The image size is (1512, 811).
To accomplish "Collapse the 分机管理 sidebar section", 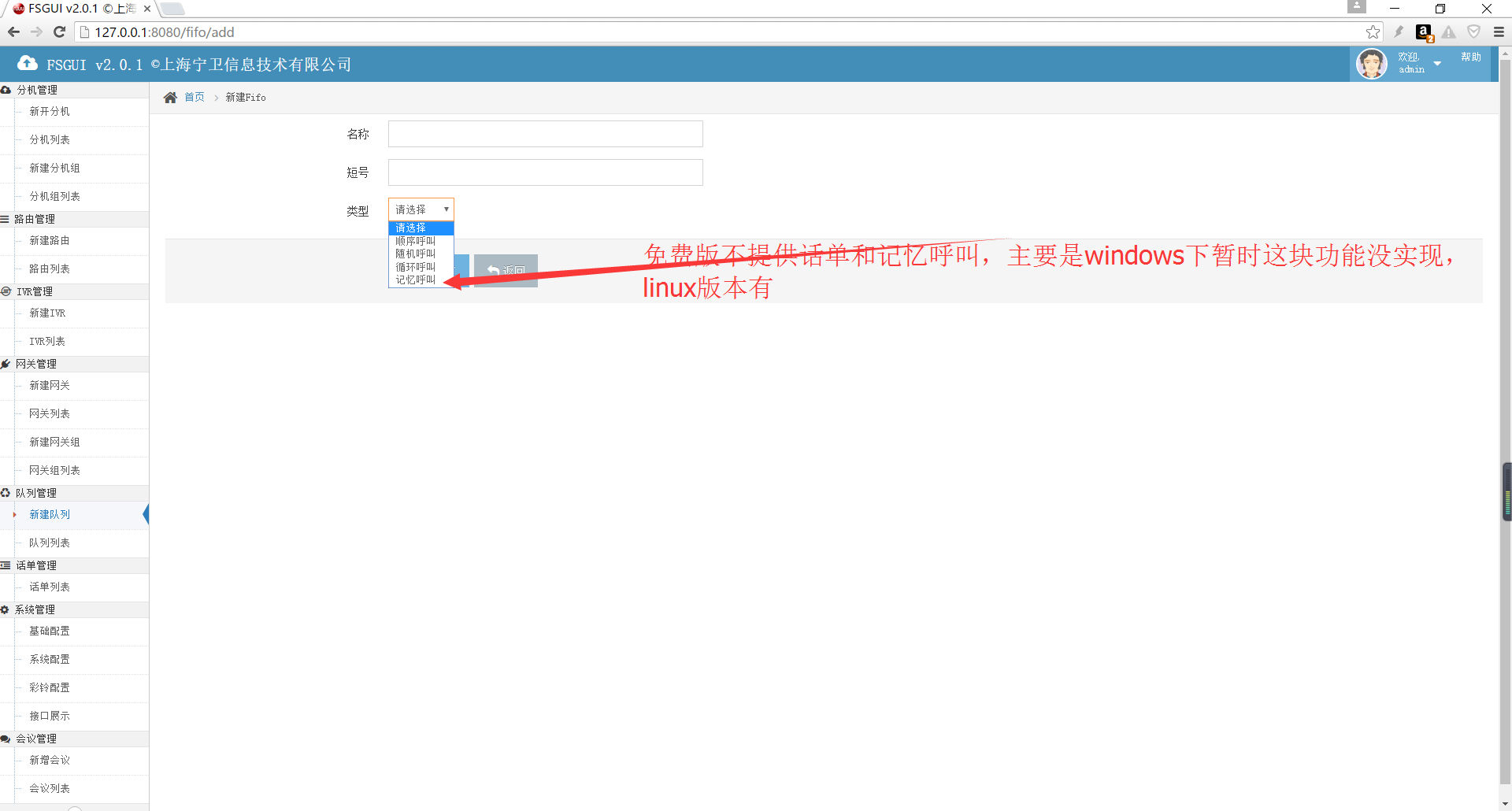I will pos(37,90).
